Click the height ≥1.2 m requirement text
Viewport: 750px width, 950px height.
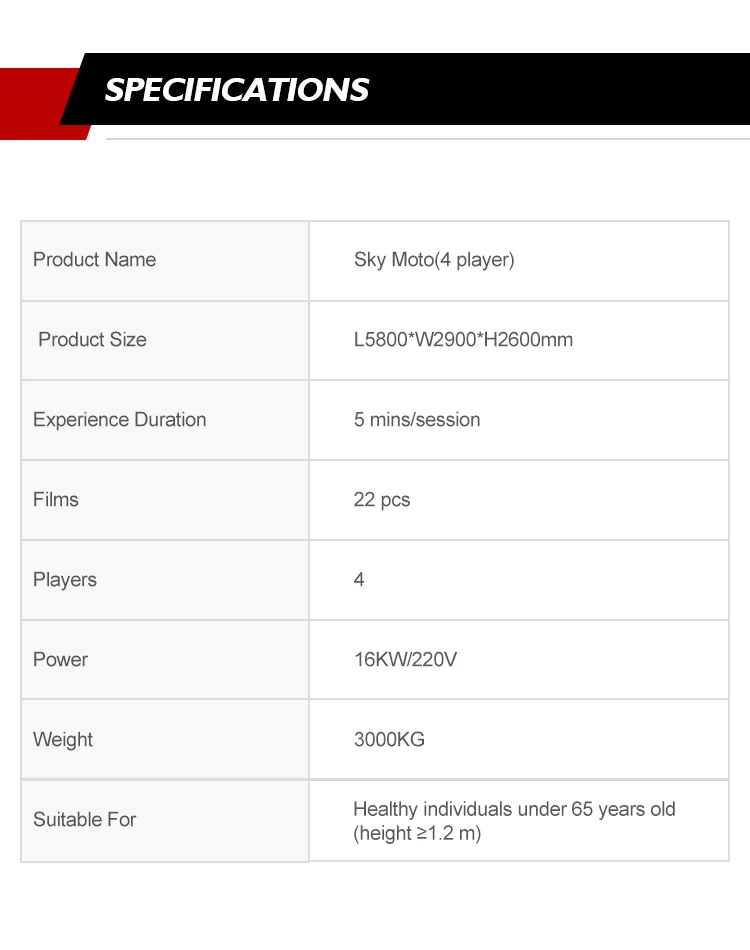[x=417, y=834]
